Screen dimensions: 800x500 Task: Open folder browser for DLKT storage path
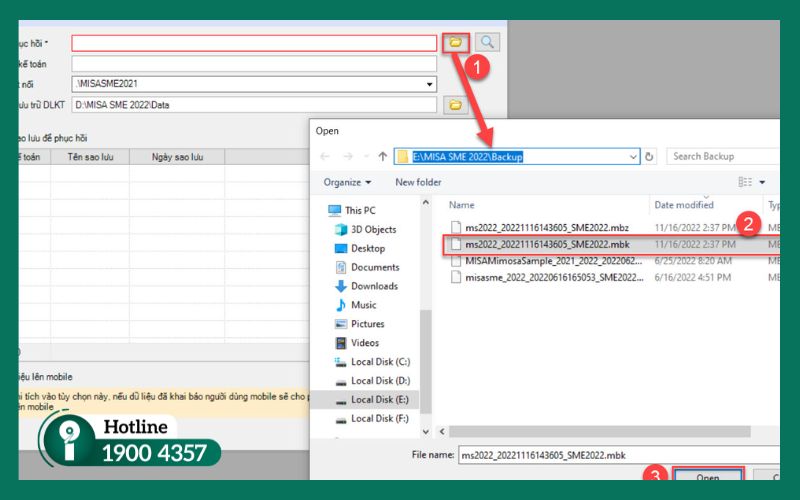(455, 104)
